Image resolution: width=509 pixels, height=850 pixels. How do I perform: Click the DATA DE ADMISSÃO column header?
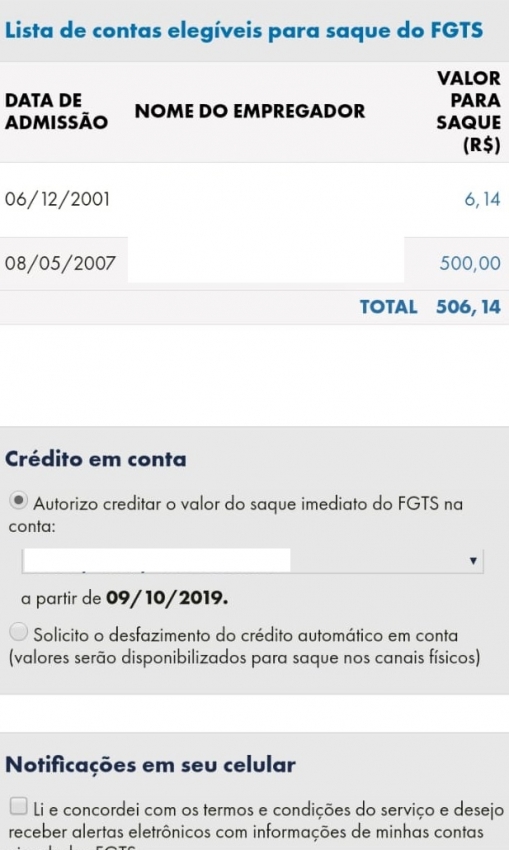pyautogui.click(x=56, y=111)
